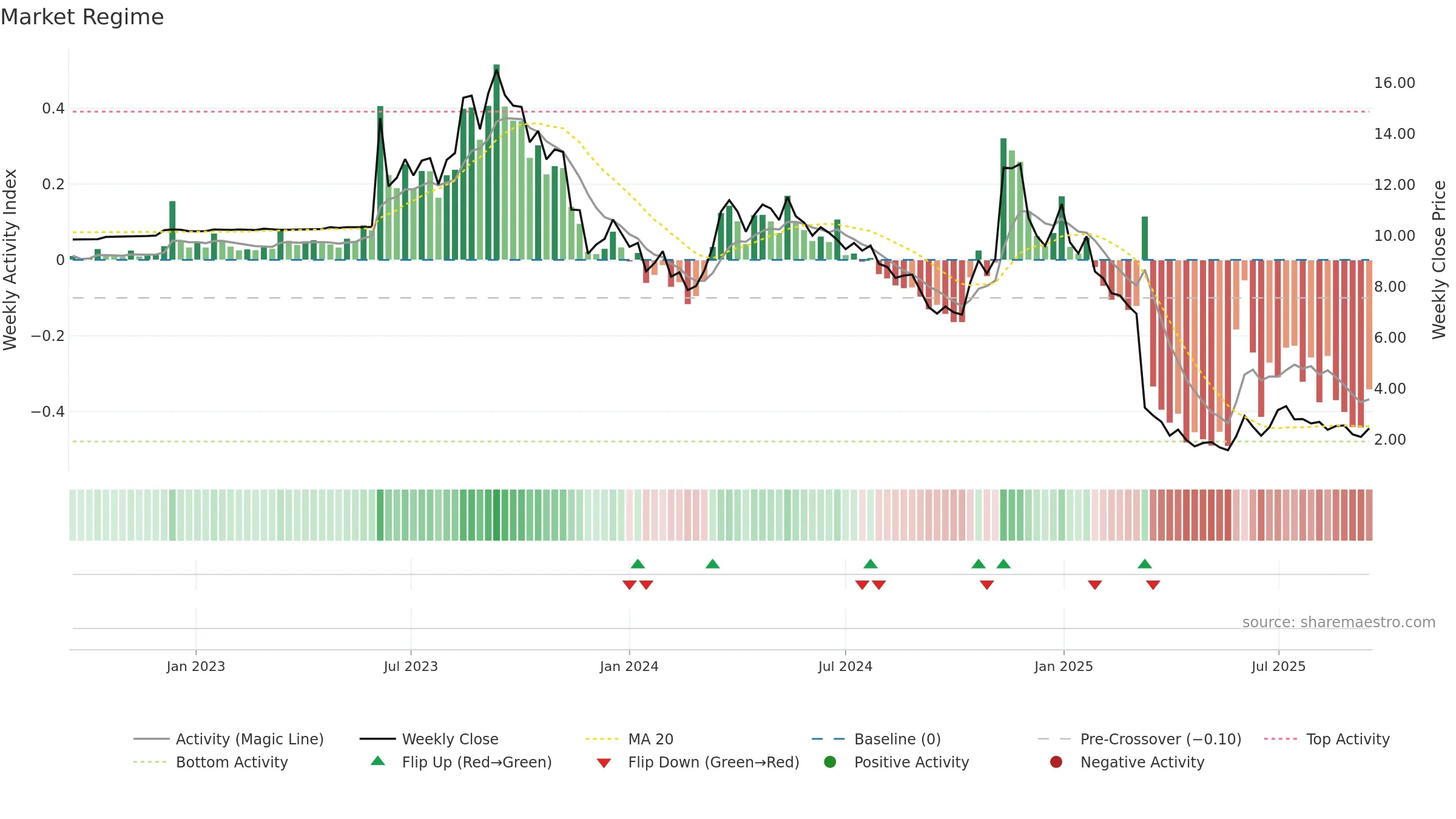Click the Flip Down (Green→Red) legend label
Viewport: 1456px width, 819px height.
[x=713, y=762]
